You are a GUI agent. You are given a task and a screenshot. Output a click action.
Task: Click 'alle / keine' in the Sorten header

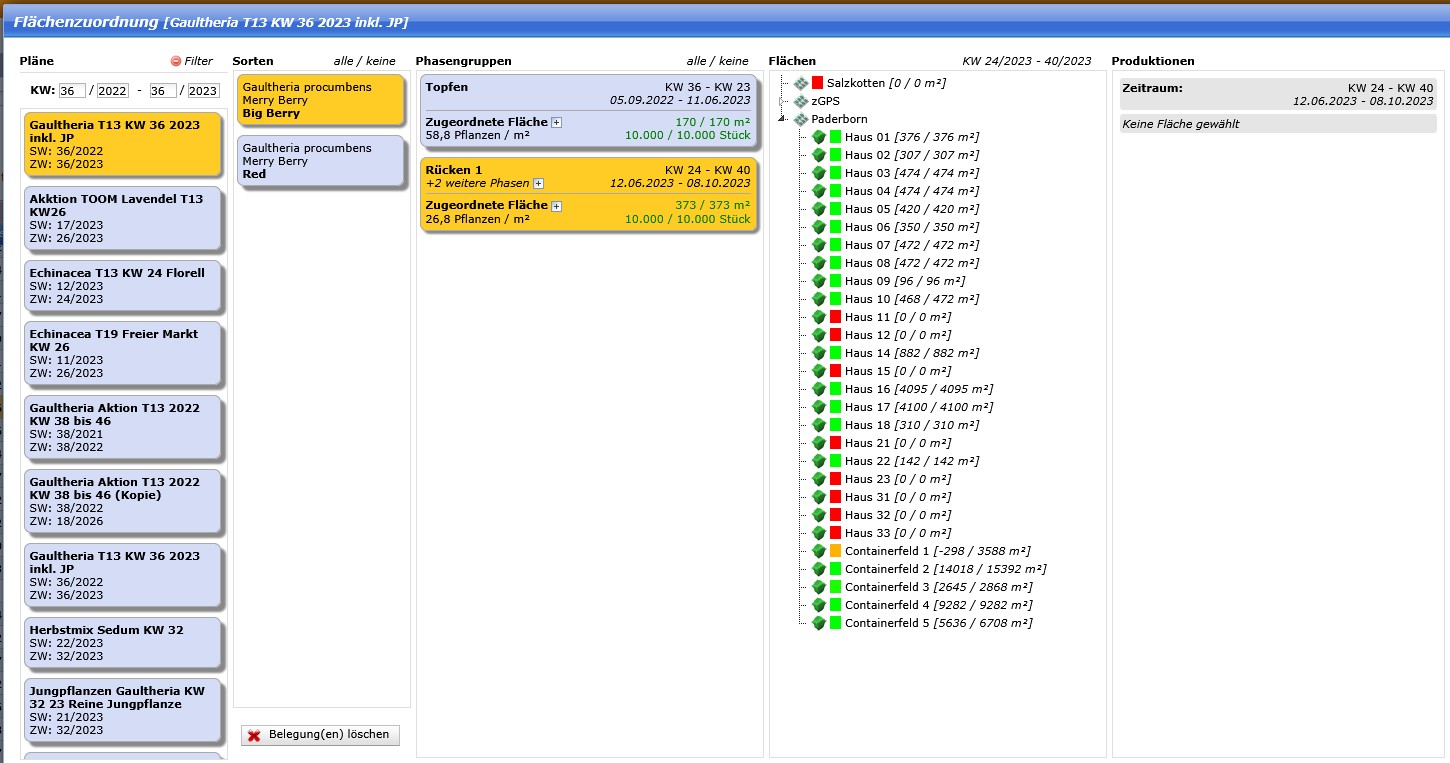pos(367,61)
